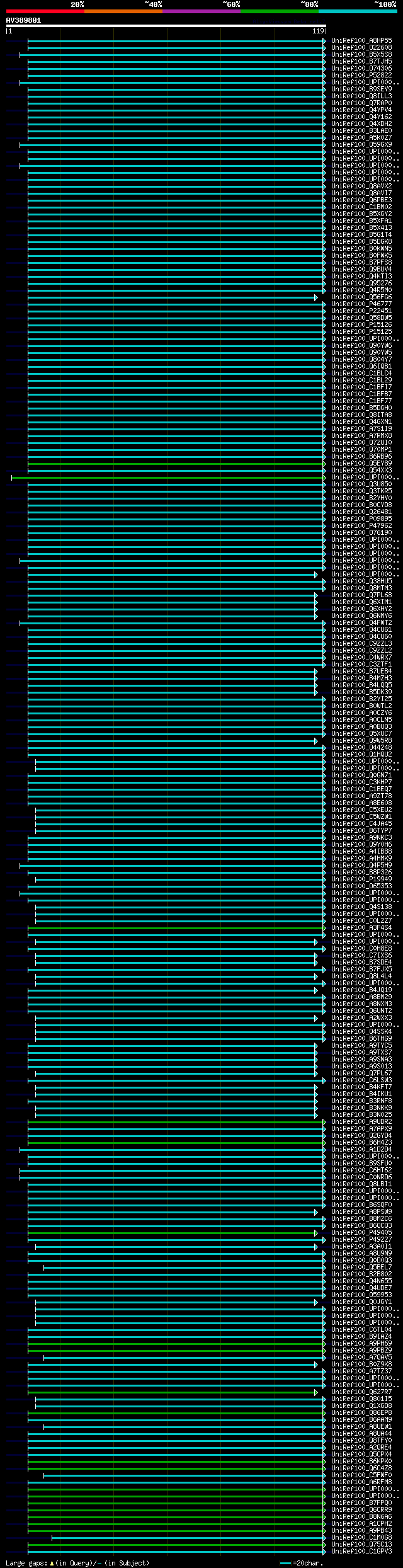Viewport: 403px width, 1568px height.
Task: Open hit UniRef100_A8HP55
Action: pos(361,40)
